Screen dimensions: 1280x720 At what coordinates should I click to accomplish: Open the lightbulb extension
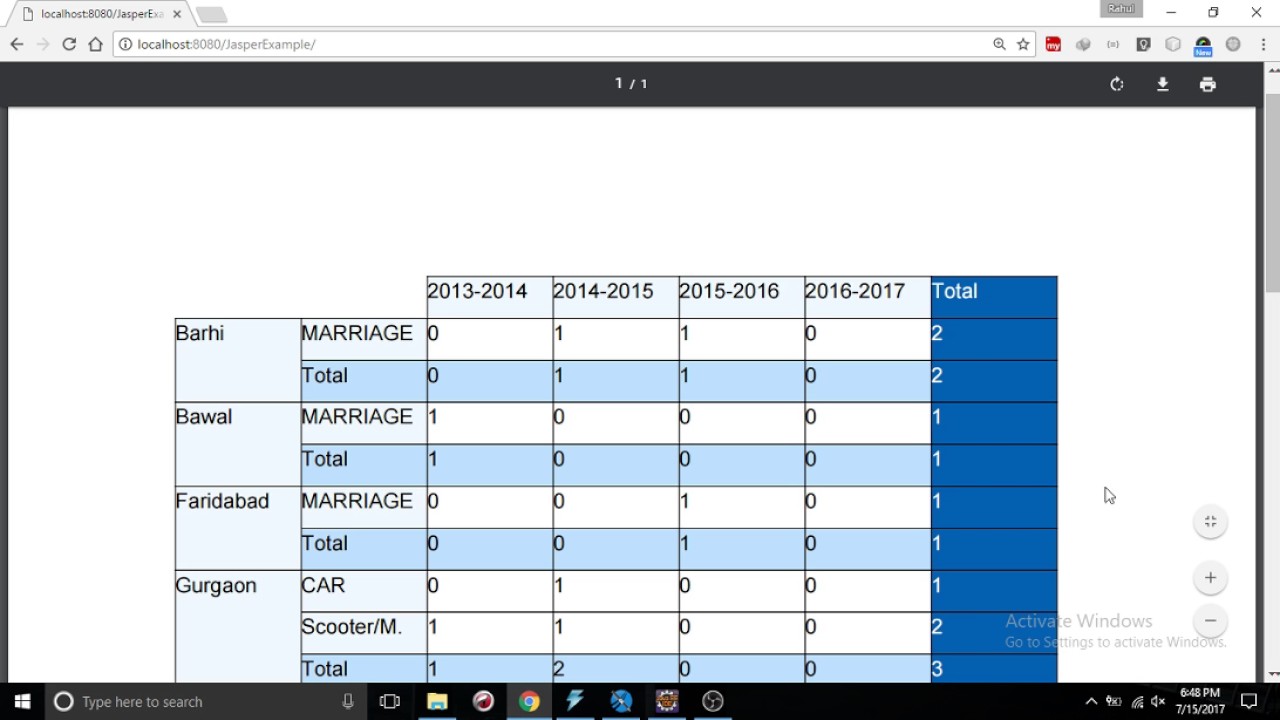click(1143, 44)
